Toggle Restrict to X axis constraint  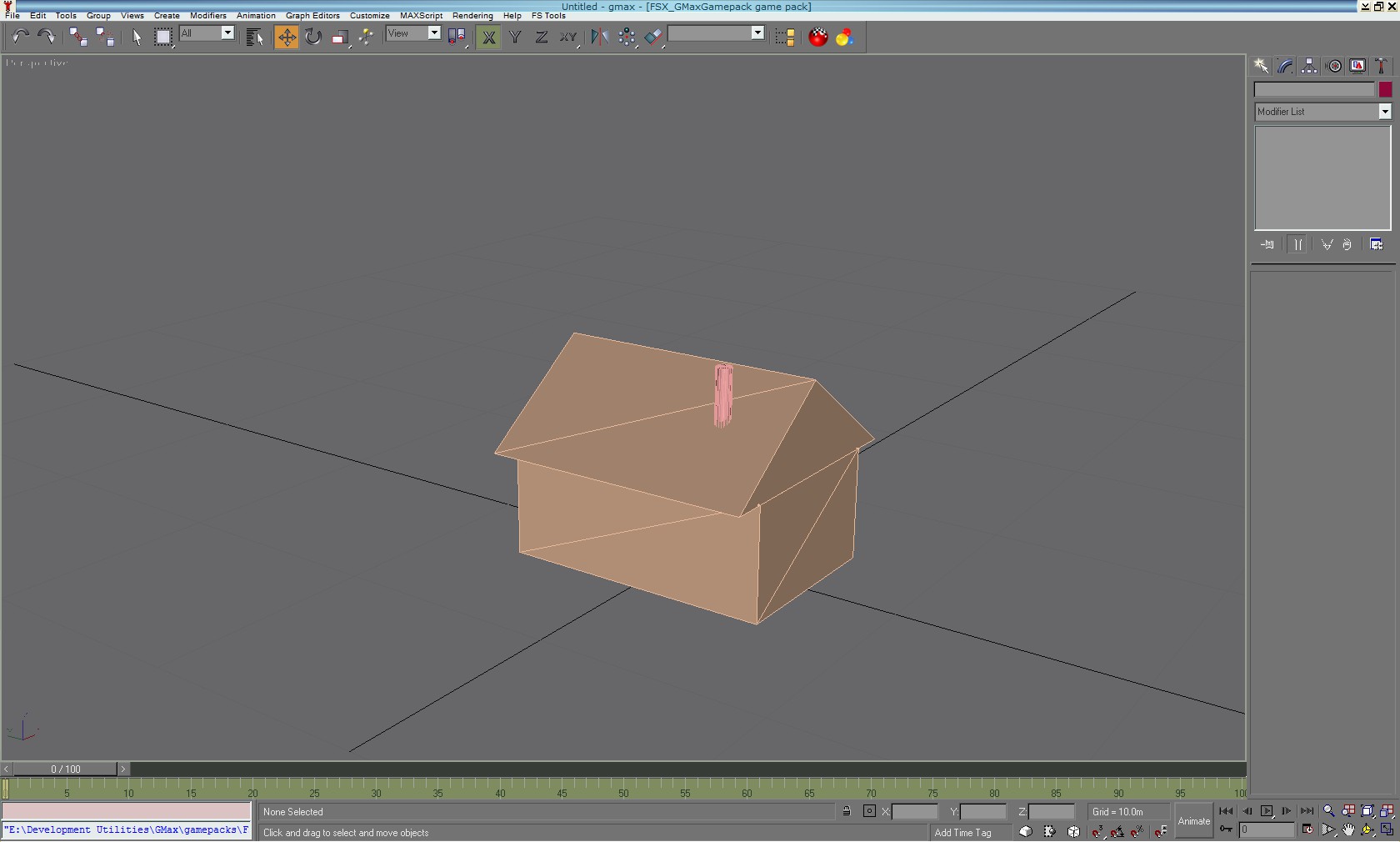[x=489, y=37]
